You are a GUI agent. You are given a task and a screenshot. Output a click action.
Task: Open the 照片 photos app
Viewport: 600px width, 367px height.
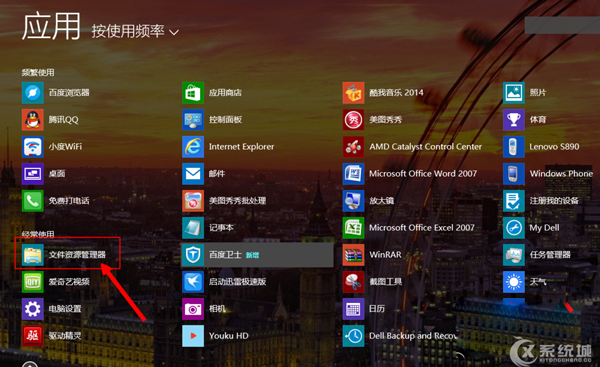(525, 93)
